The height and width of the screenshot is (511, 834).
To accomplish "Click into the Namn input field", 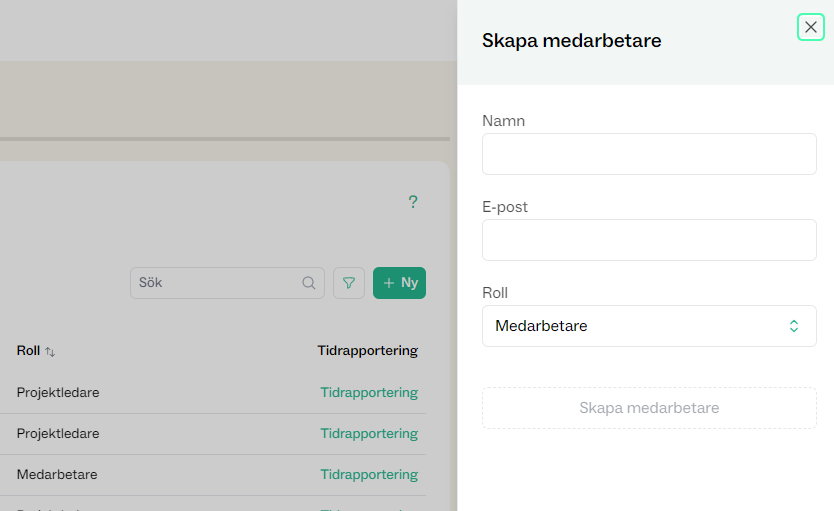I will (x=649, y=154).
